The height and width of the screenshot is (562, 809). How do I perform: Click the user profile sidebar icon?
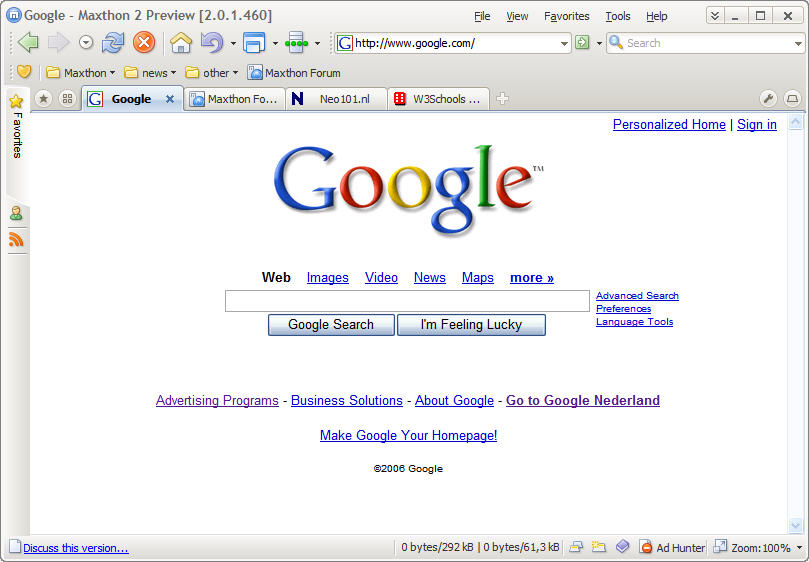tap(16, 213)
